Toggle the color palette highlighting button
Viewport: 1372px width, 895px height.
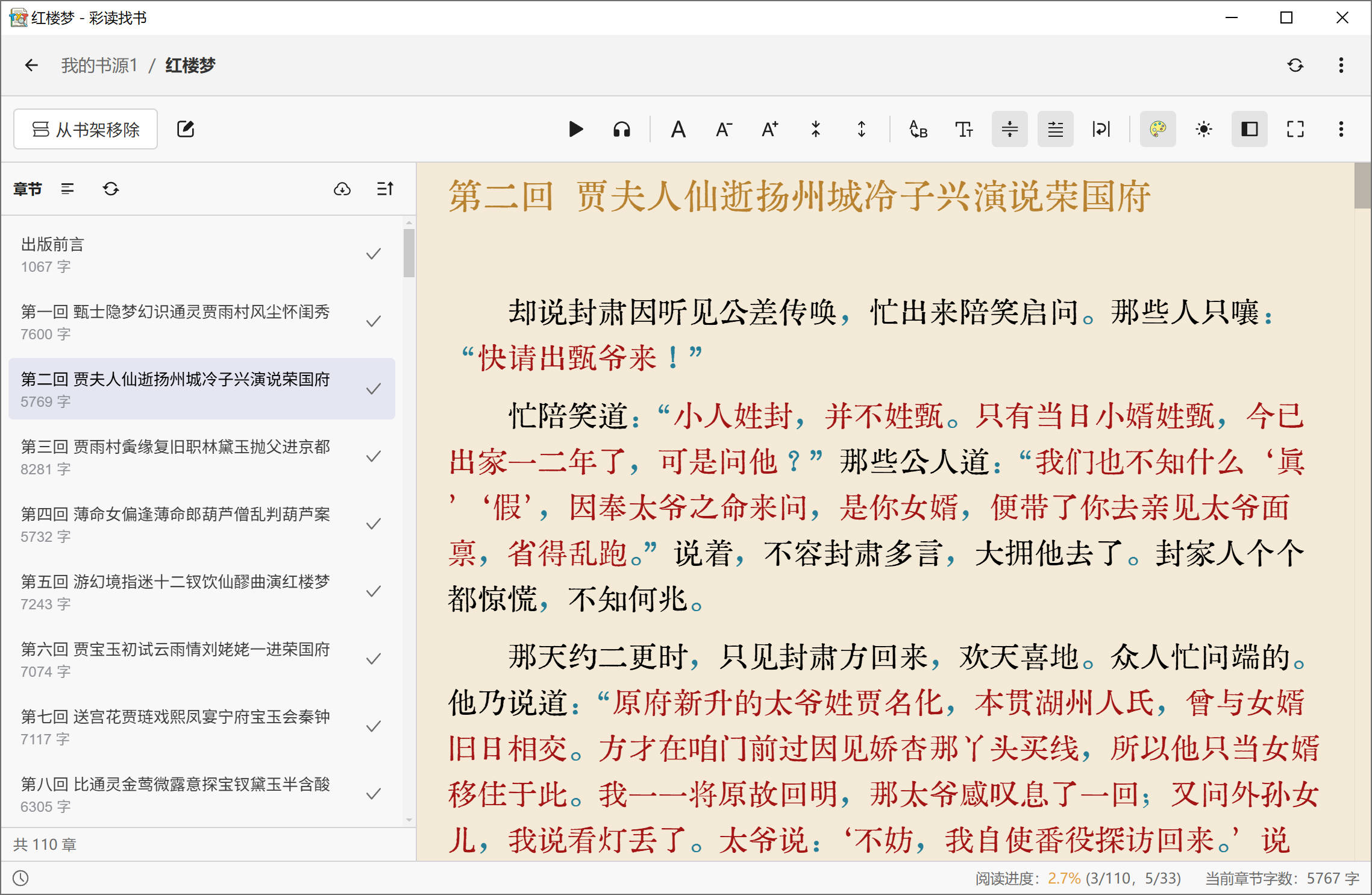1157,129
